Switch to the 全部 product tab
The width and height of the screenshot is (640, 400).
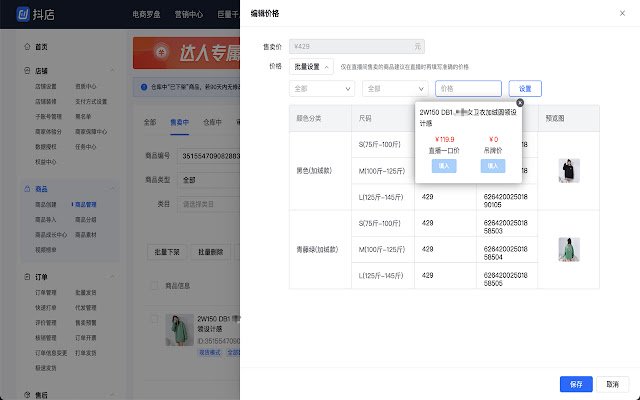[x=150, y=122]
